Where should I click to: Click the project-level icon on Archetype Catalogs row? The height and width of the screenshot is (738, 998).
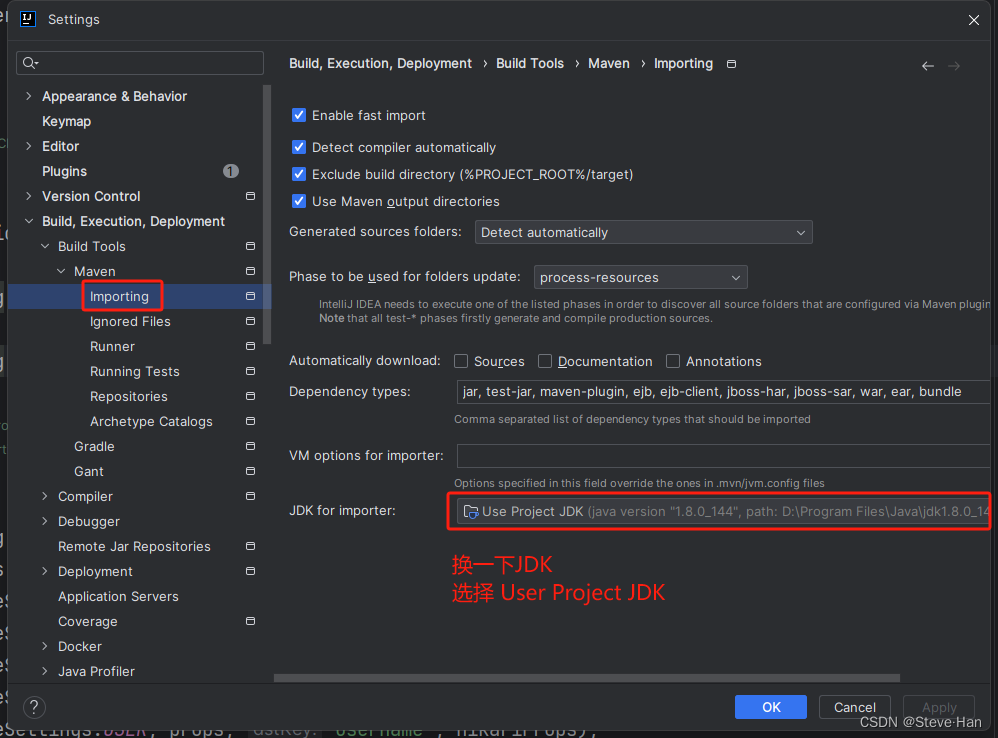250,421
